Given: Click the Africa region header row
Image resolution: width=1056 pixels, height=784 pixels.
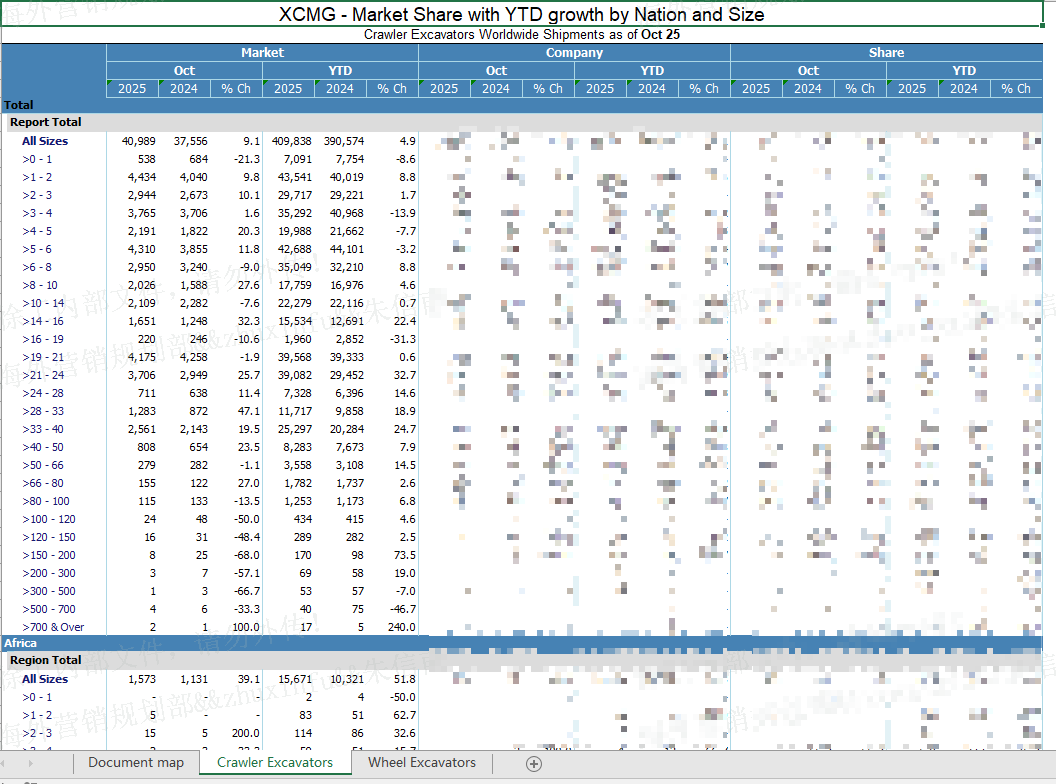Looking at the screenshot, I should click(21, 643).
